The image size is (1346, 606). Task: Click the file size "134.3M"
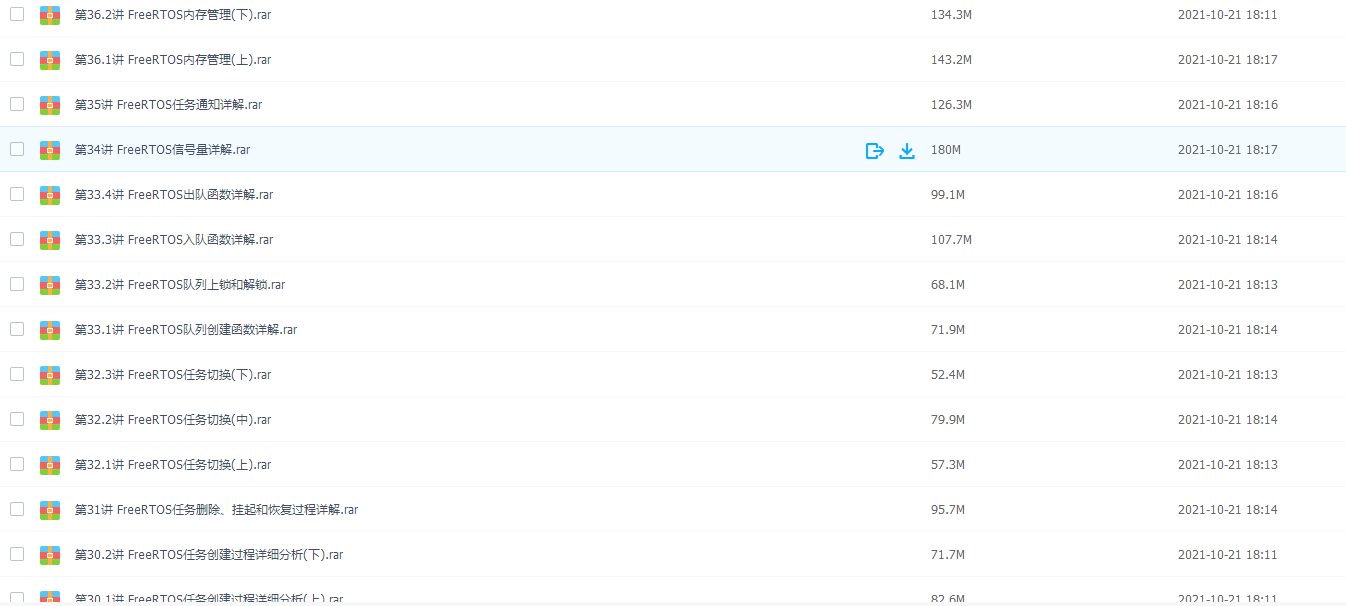(951, 15)
